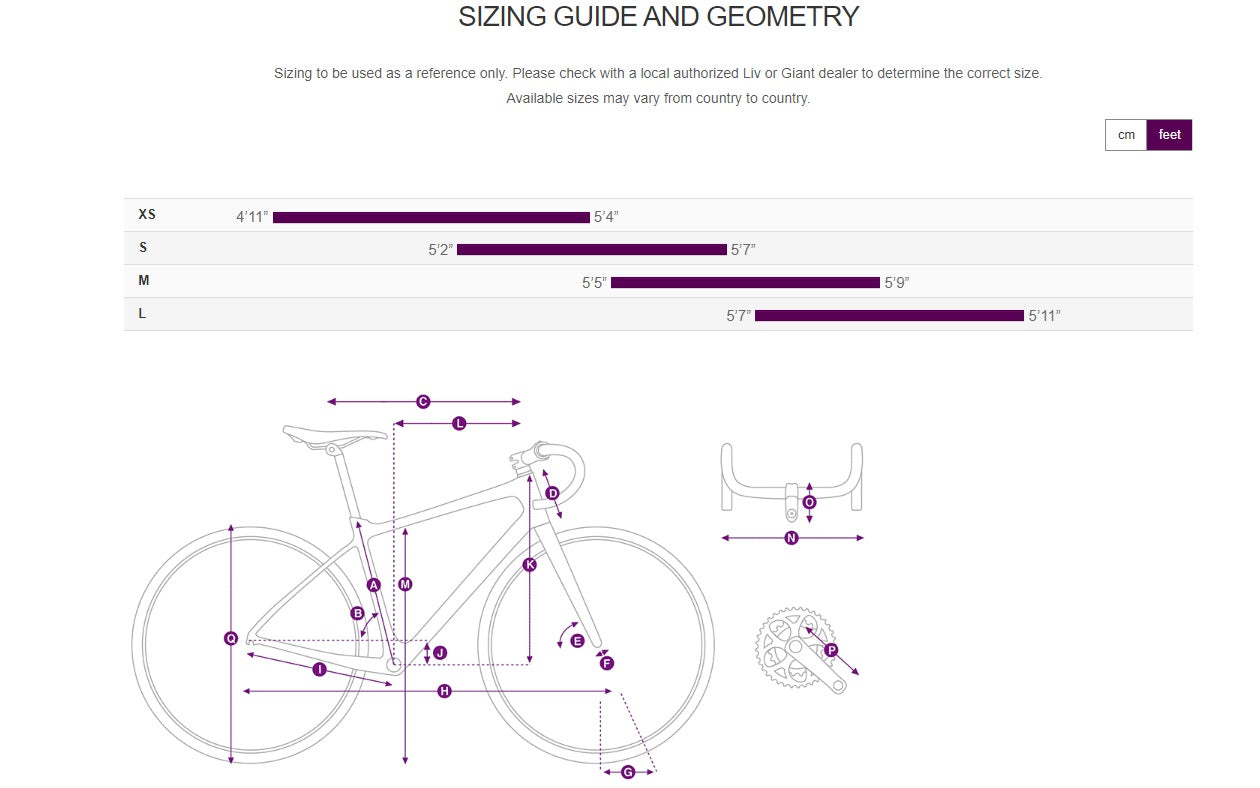
Task: Select the Q wheel size marker
Action: (x=231, y=638)
